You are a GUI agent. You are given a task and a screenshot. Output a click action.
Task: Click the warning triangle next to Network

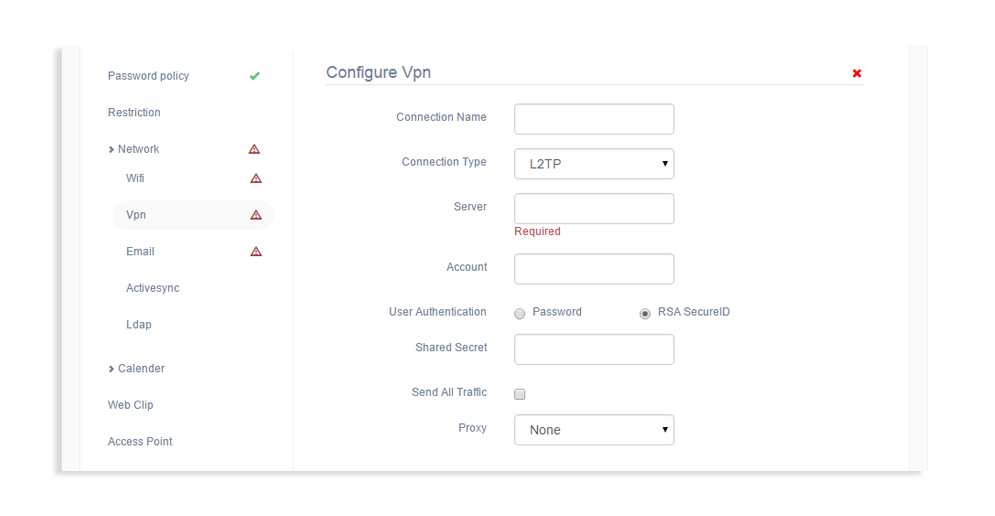254,149
